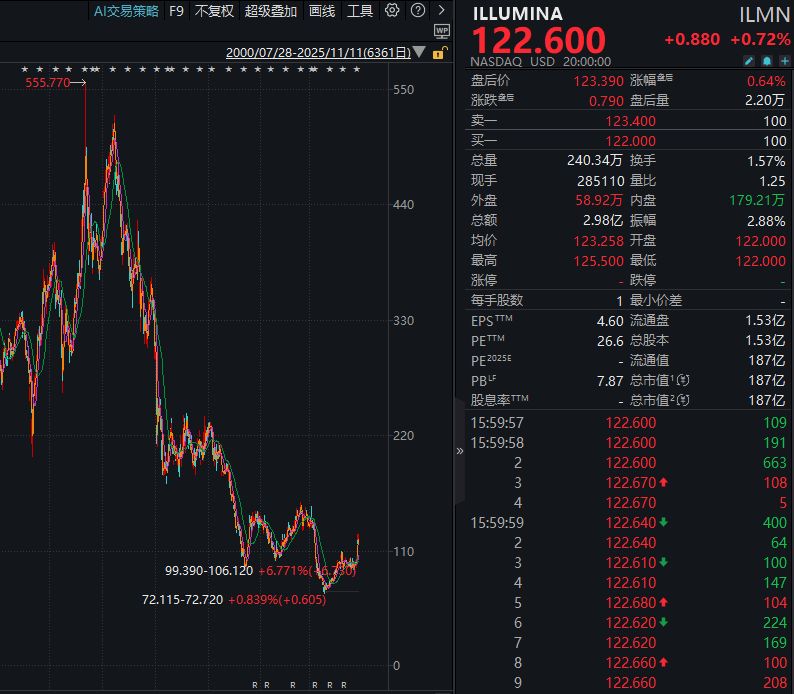The width and height of the screenshot is (794, 694).
Task: Open the 工具 menu
Action: 359,11
